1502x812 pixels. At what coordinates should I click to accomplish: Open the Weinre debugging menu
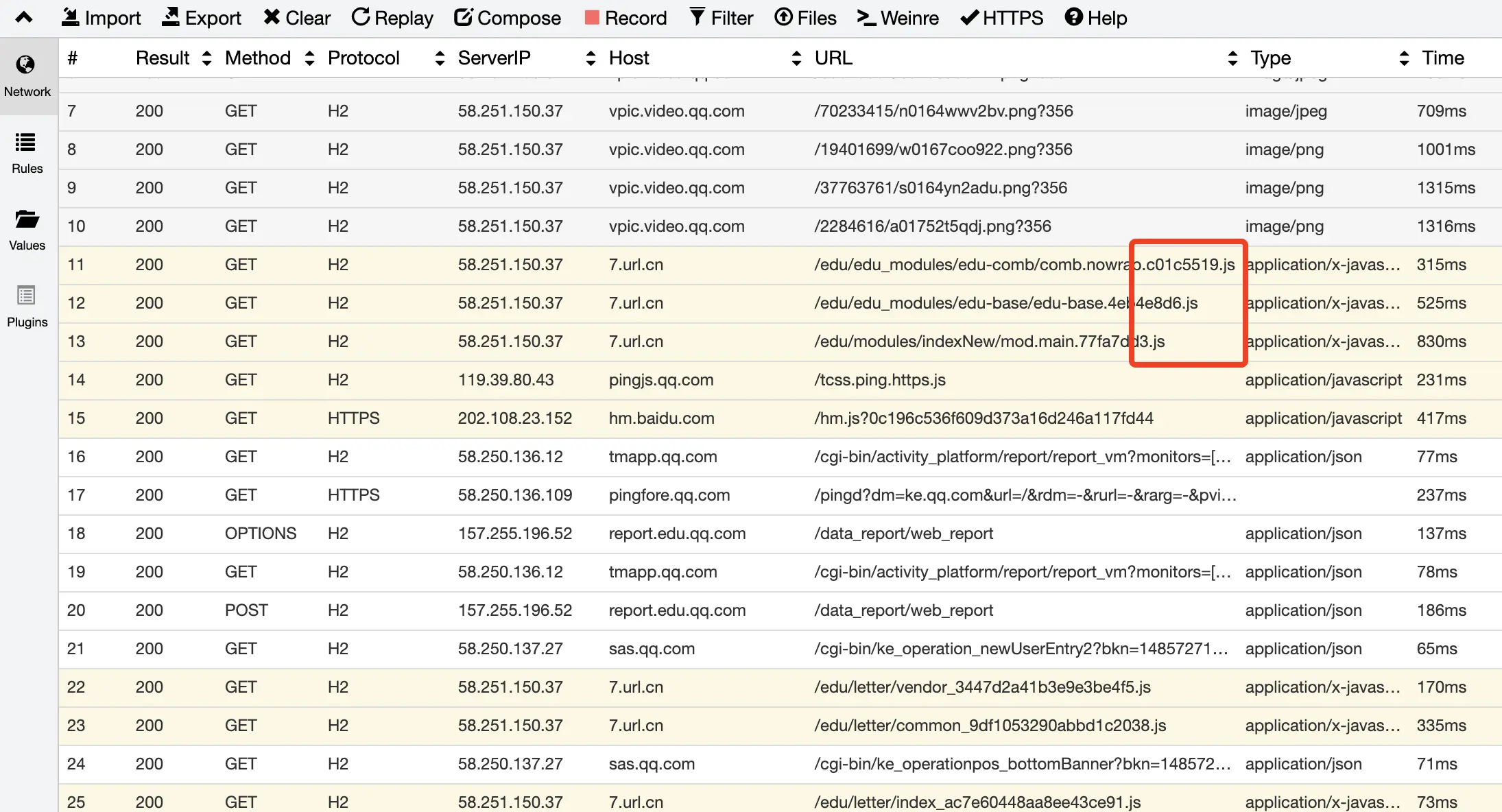898,18
